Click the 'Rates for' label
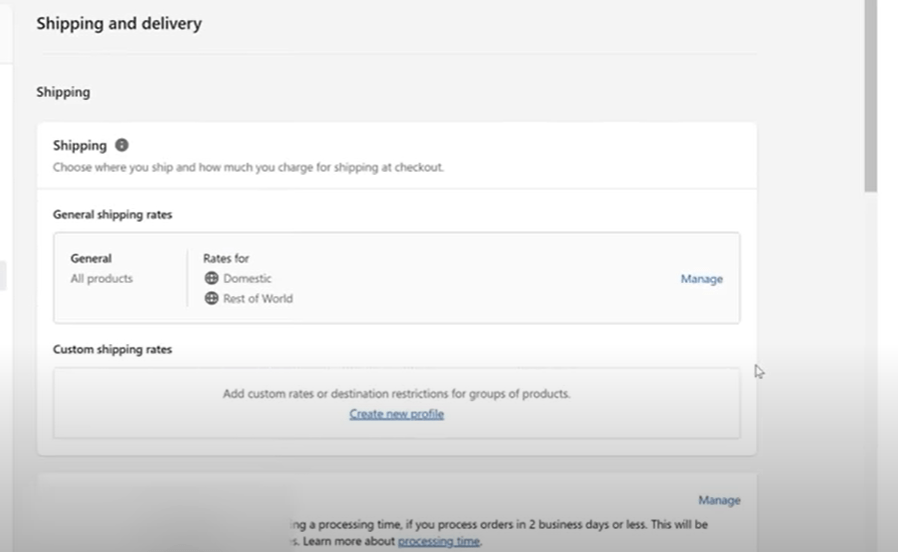The height and width of the screenshot is (552, 898). pyautogui.click(x=226, y=258)
